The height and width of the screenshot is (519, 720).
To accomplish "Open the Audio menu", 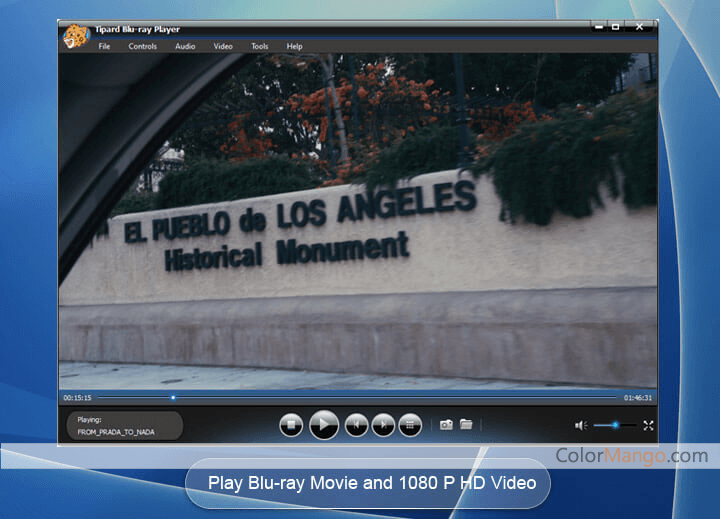I will [x=185, y=46].
